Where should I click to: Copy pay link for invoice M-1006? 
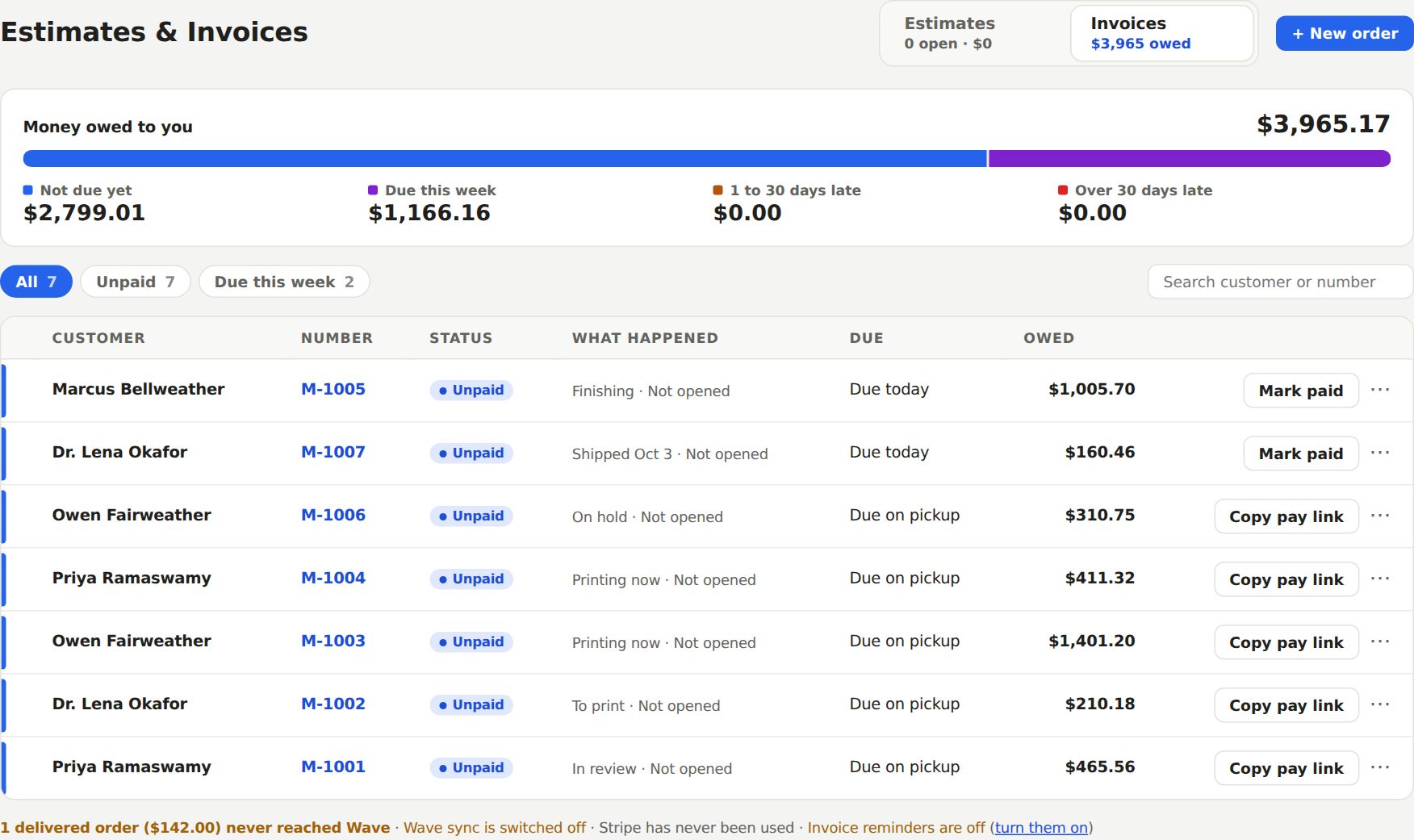pyautogui.click(x=1286, y=516)
